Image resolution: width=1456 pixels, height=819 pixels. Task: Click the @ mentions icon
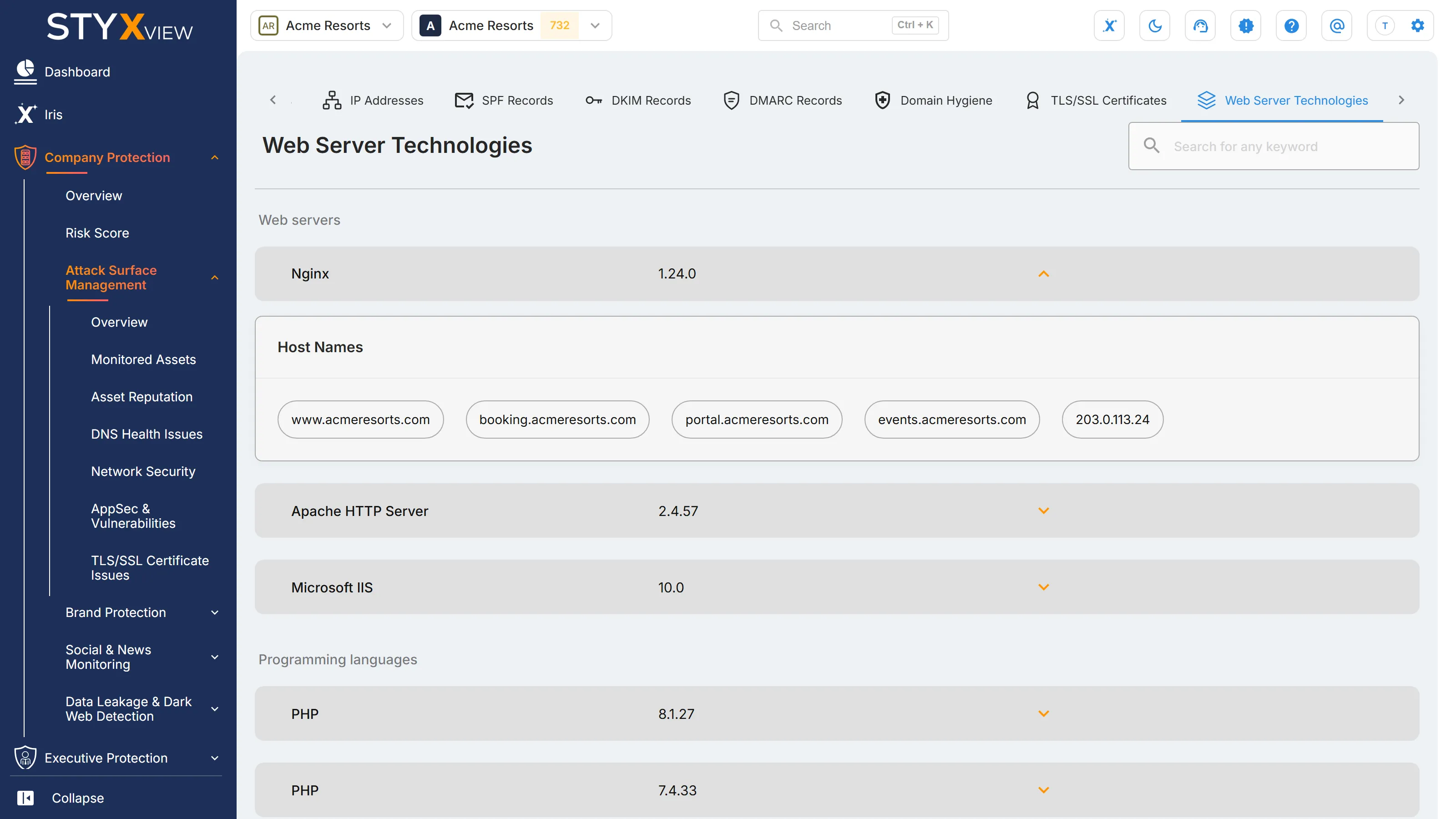[x=1337, y=25]
